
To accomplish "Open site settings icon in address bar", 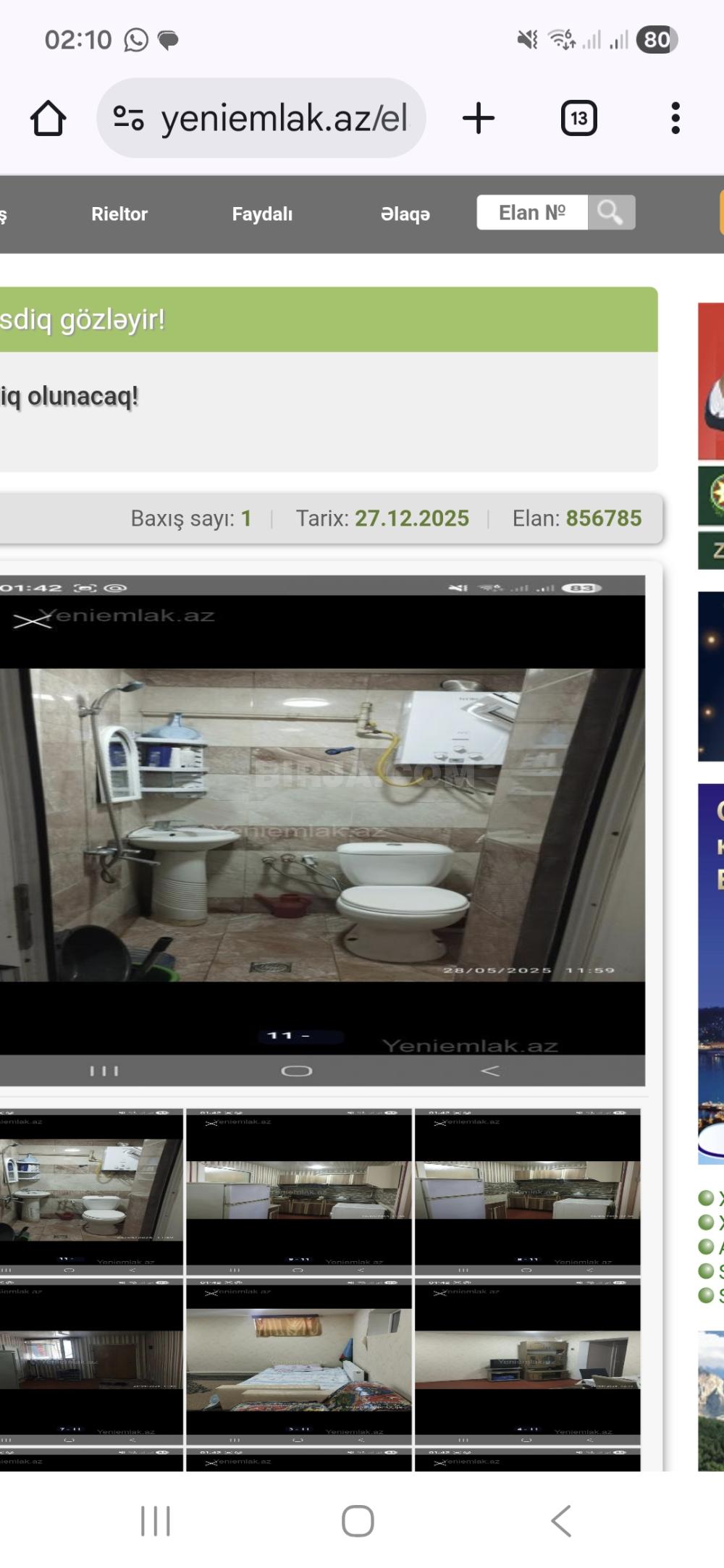I will (129, 118).
